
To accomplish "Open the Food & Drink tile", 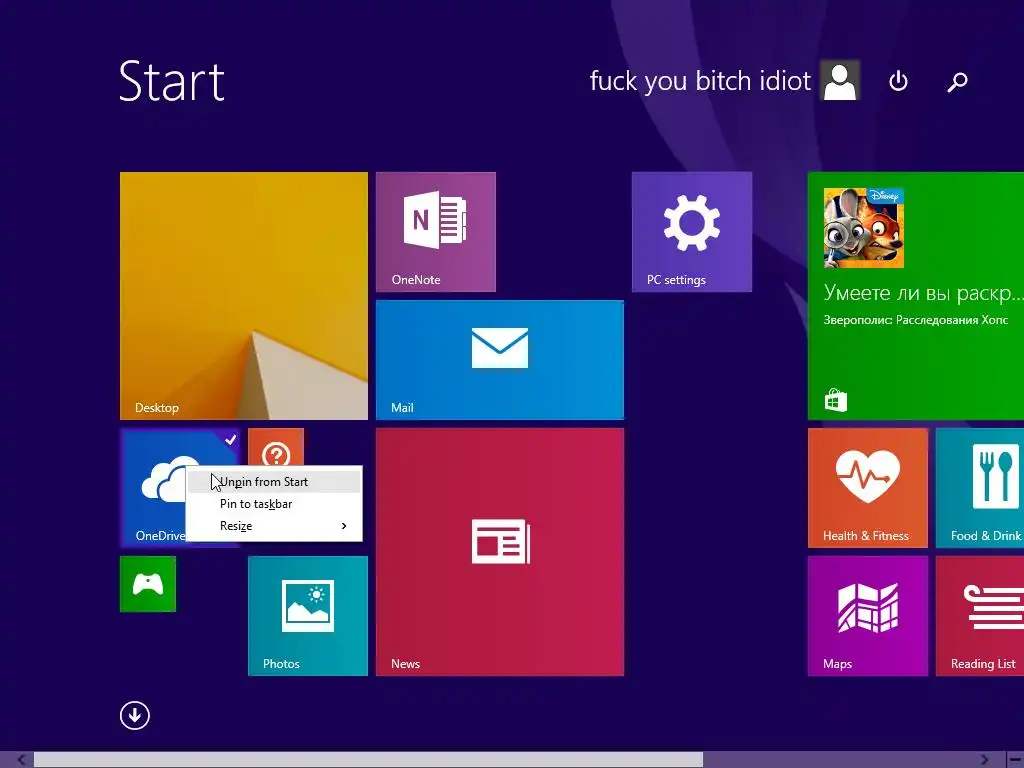I will coord(980,488).
